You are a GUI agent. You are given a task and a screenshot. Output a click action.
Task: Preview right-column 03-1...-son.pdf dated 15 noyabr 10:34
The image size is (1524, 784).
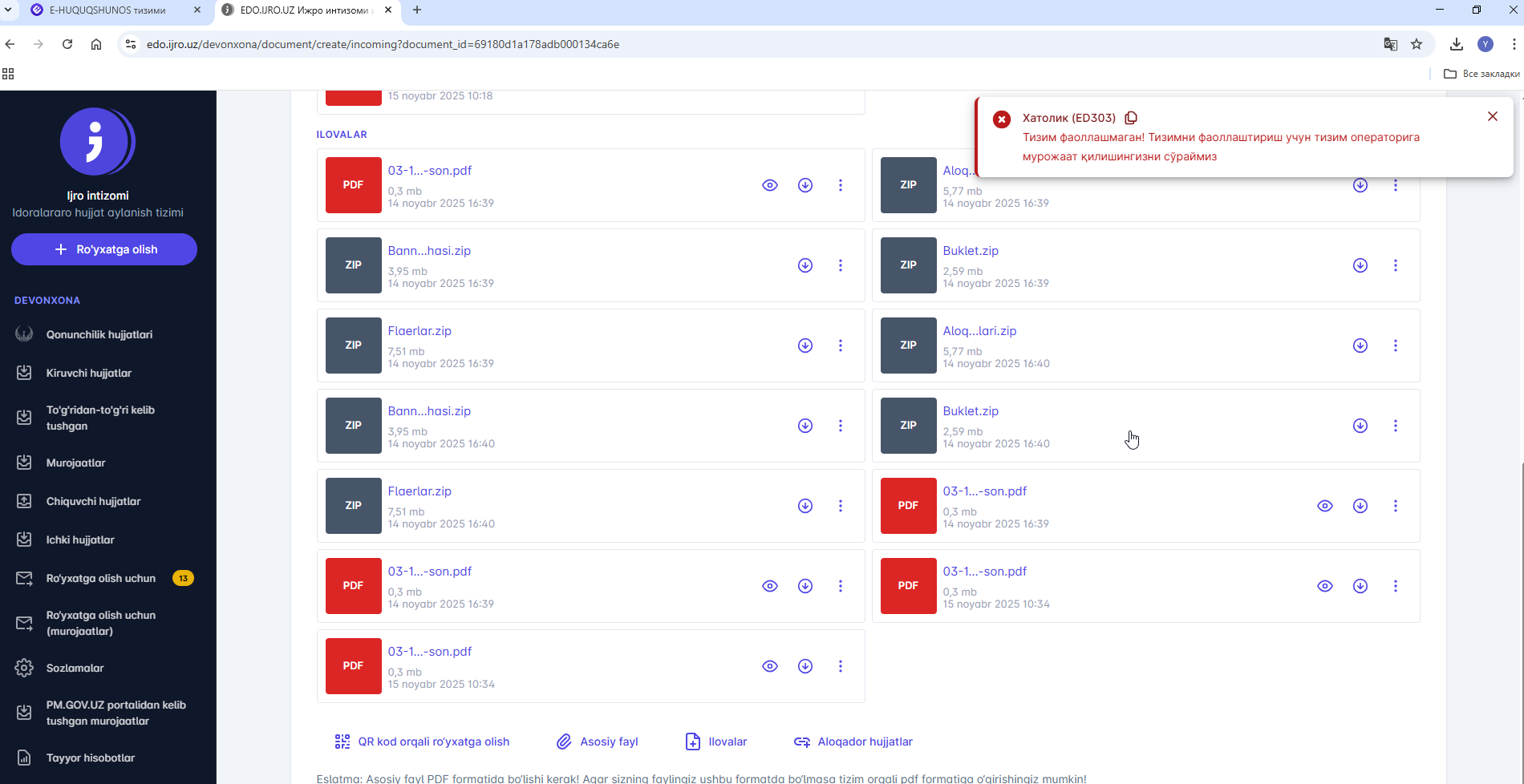click(1325, 586)
